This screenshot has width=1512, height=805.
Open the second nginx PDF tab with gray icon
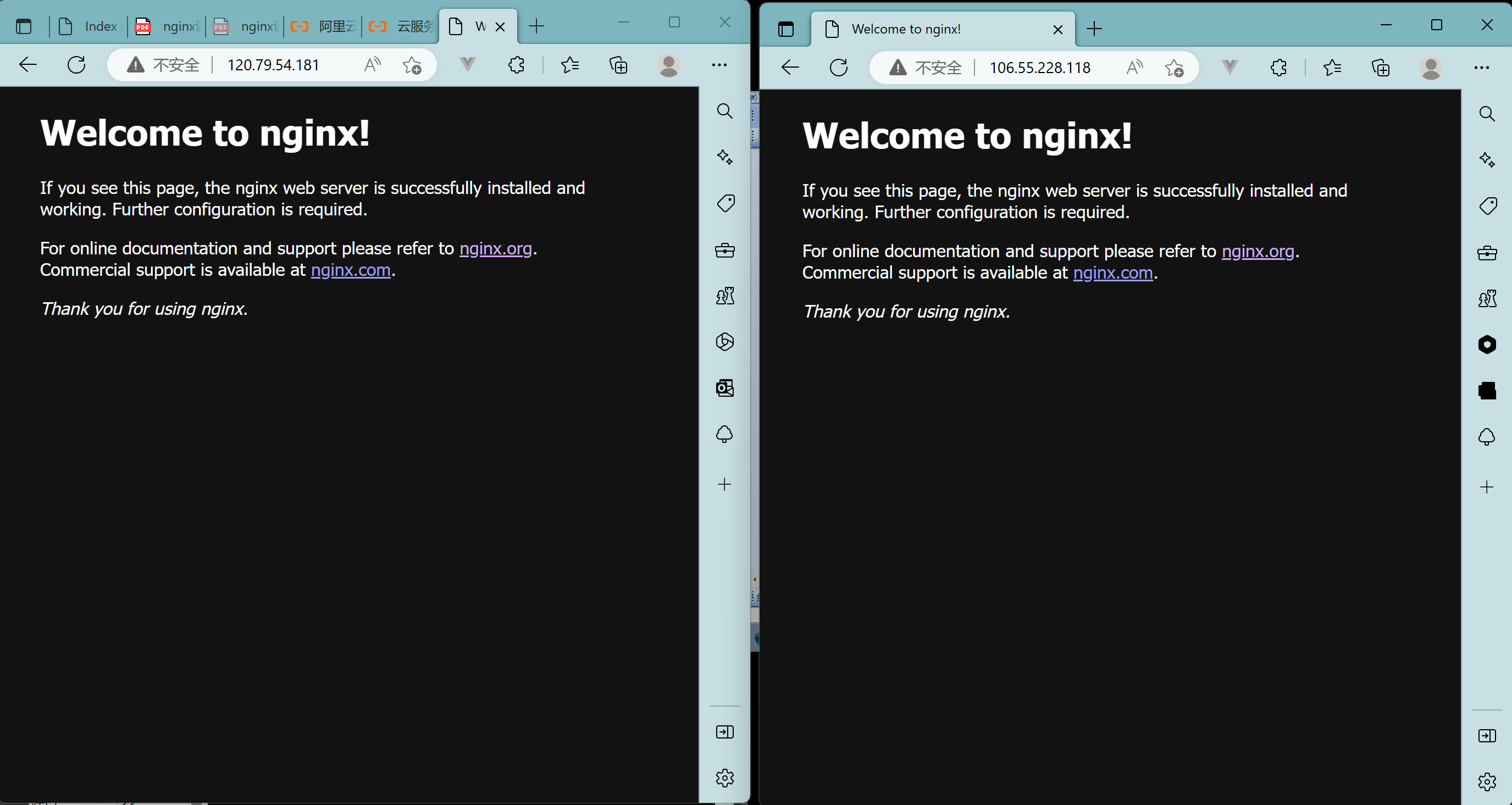tap(245, 26)
